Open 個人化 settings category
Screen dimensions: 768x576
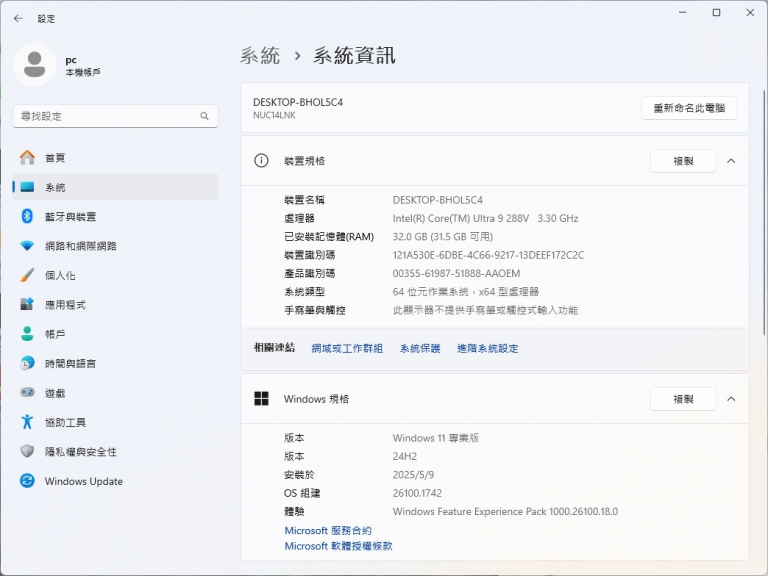click(116, 275)
